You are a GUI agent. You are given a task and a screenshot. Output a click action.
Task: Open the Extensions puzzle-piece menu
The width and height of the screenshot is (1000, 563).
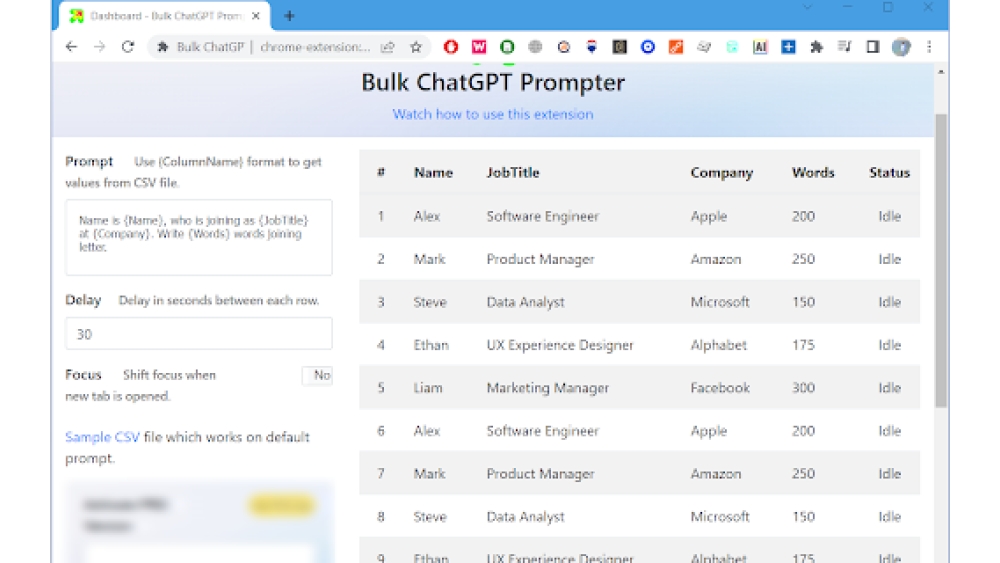816,47
